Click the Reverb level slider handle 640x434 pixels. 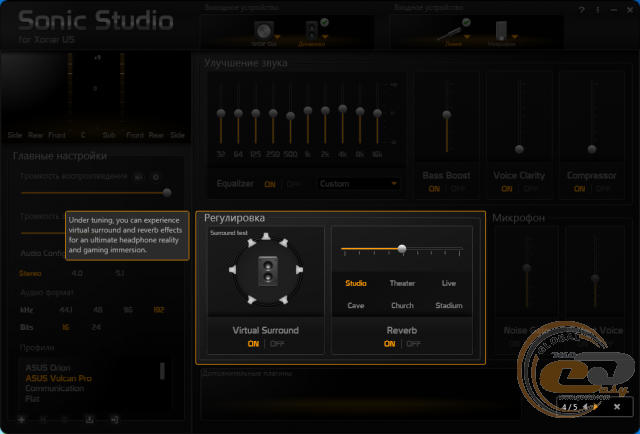click(x=402, y=248)
